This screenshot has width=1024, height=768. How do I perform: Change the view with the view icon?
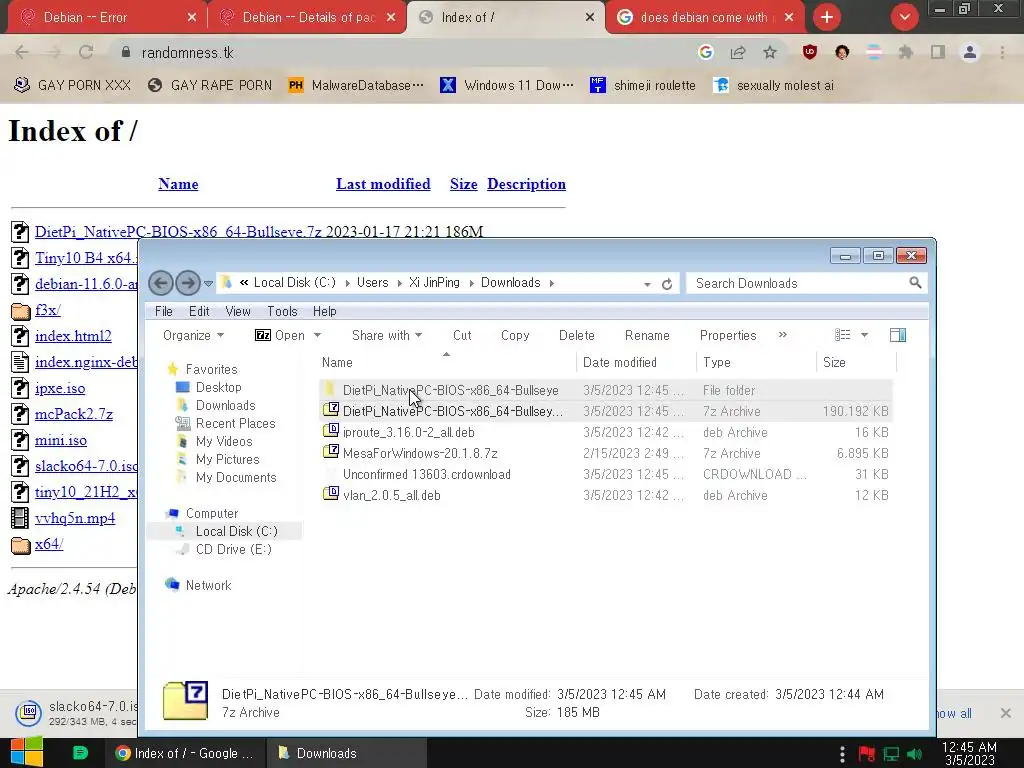click(842, 335)
